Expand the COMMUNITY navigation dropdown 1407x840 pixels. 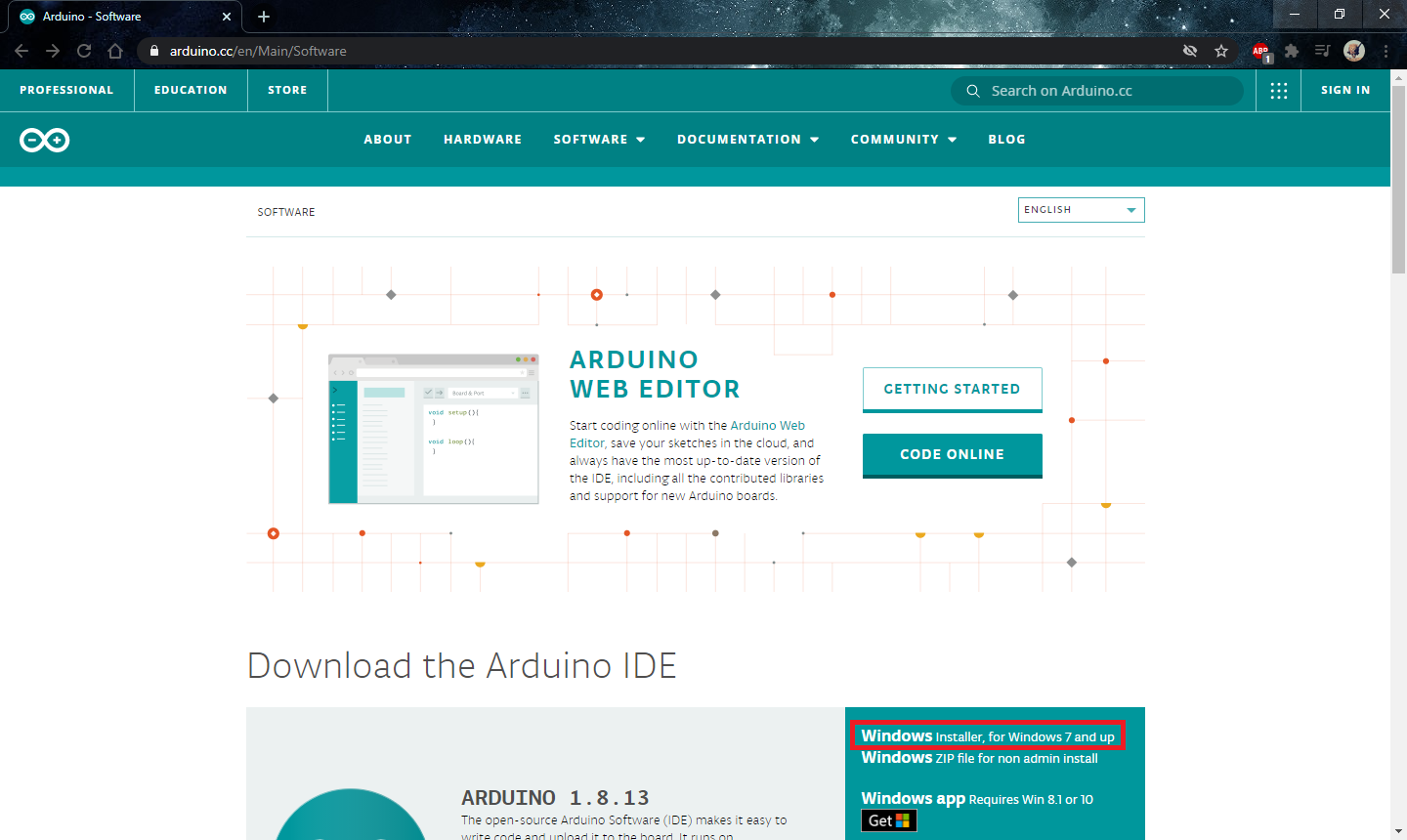(x=904, y=140)
